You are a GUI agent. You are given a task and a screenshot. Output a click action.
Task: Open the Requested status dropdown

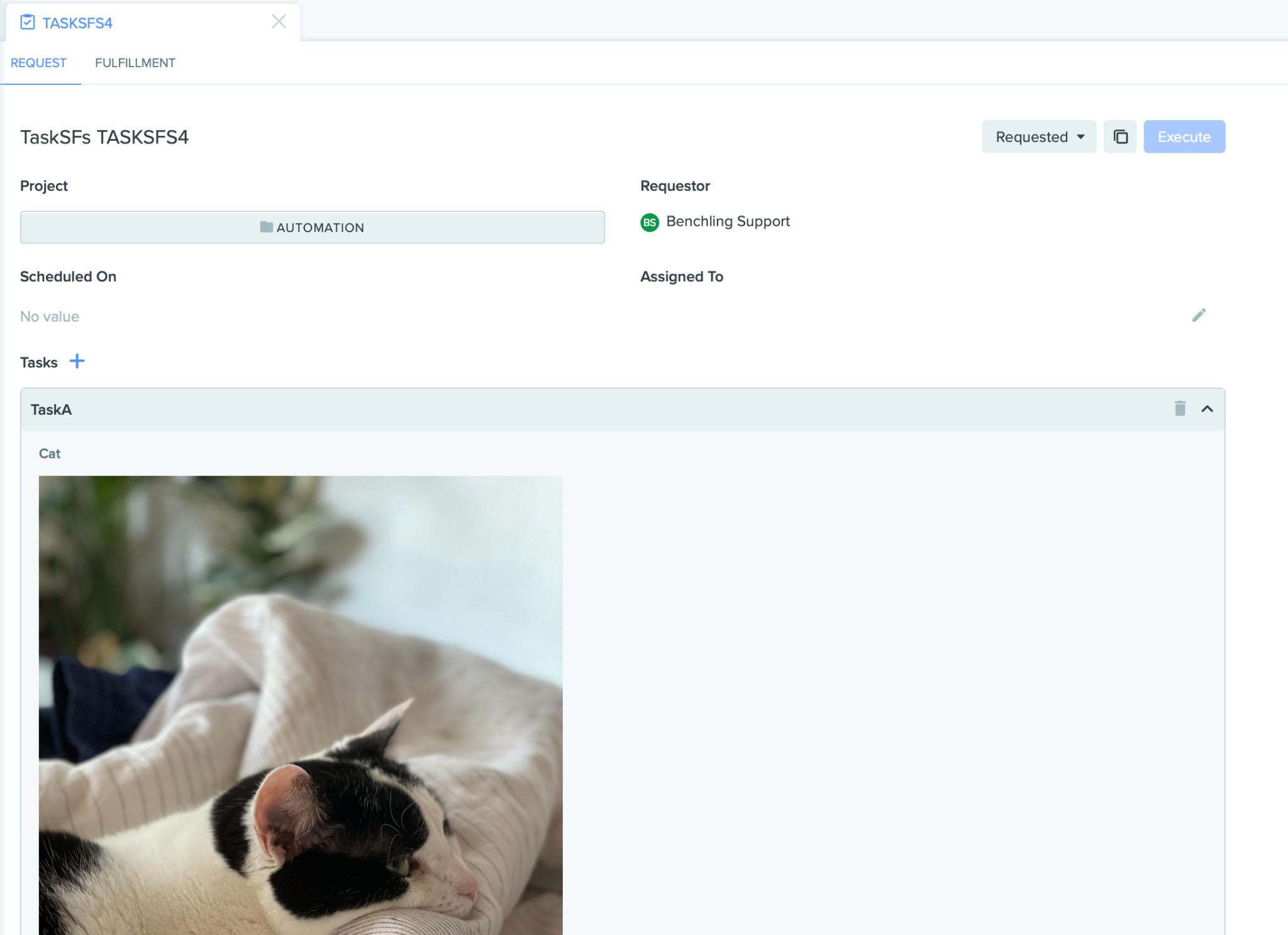(x=1039, y=137)
